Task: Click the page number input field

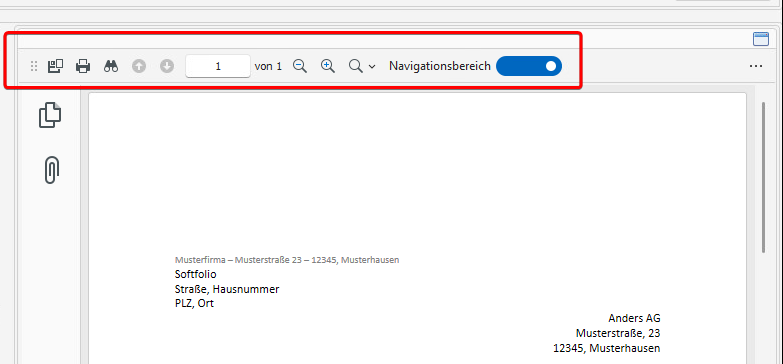Action: point(218,66)
